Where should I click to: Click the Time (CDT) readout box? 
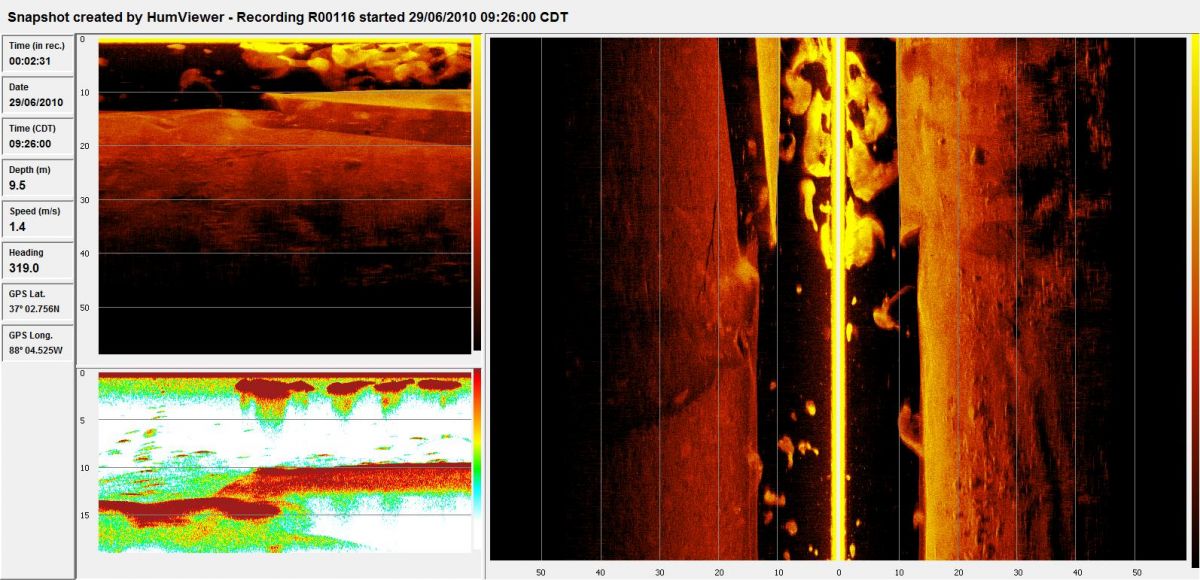point(38,137)
